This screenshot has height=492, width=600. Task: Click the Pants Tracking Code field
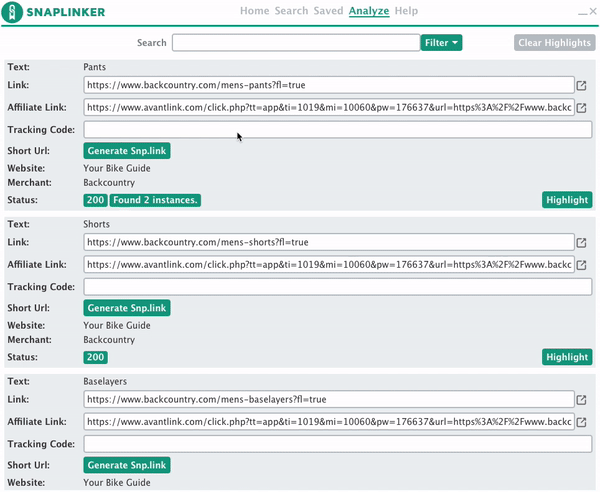click(338, 130)
